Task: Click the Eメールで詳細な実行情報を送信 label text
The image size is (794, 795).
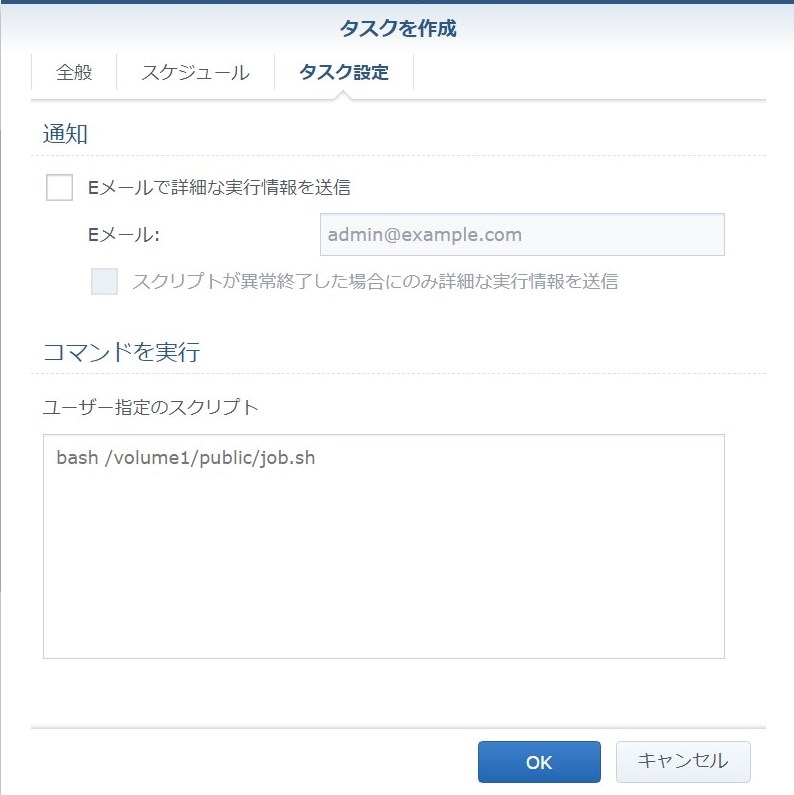Action: click(219, 187)
